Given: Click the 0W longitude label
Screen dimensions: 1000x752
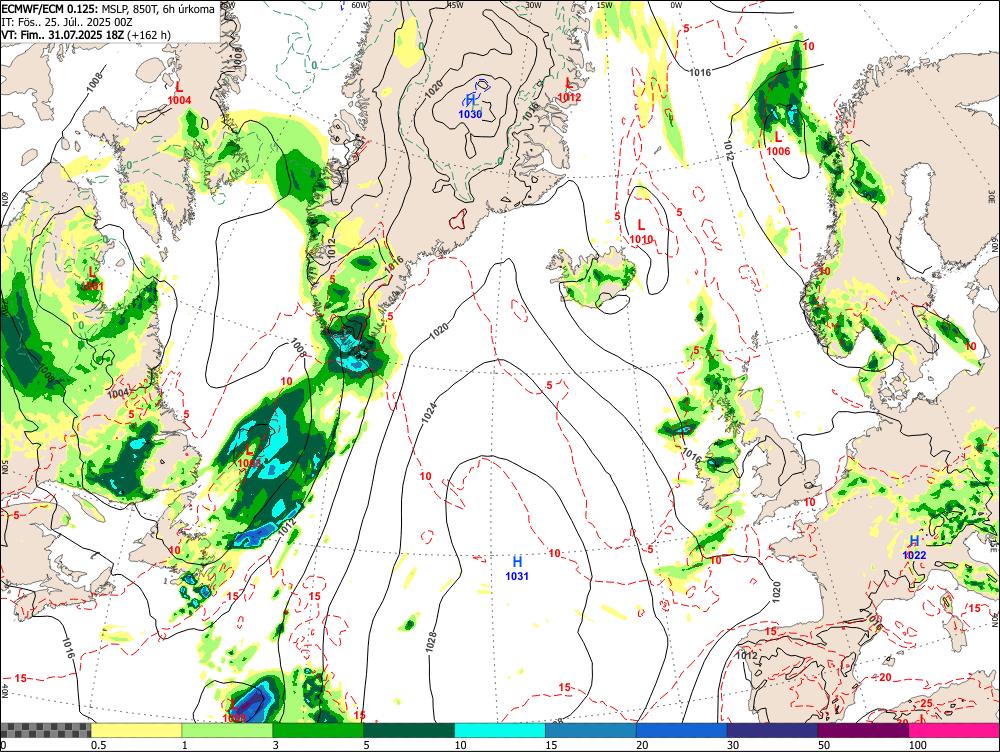Looking at the screenshot, I should pos(675,5).
